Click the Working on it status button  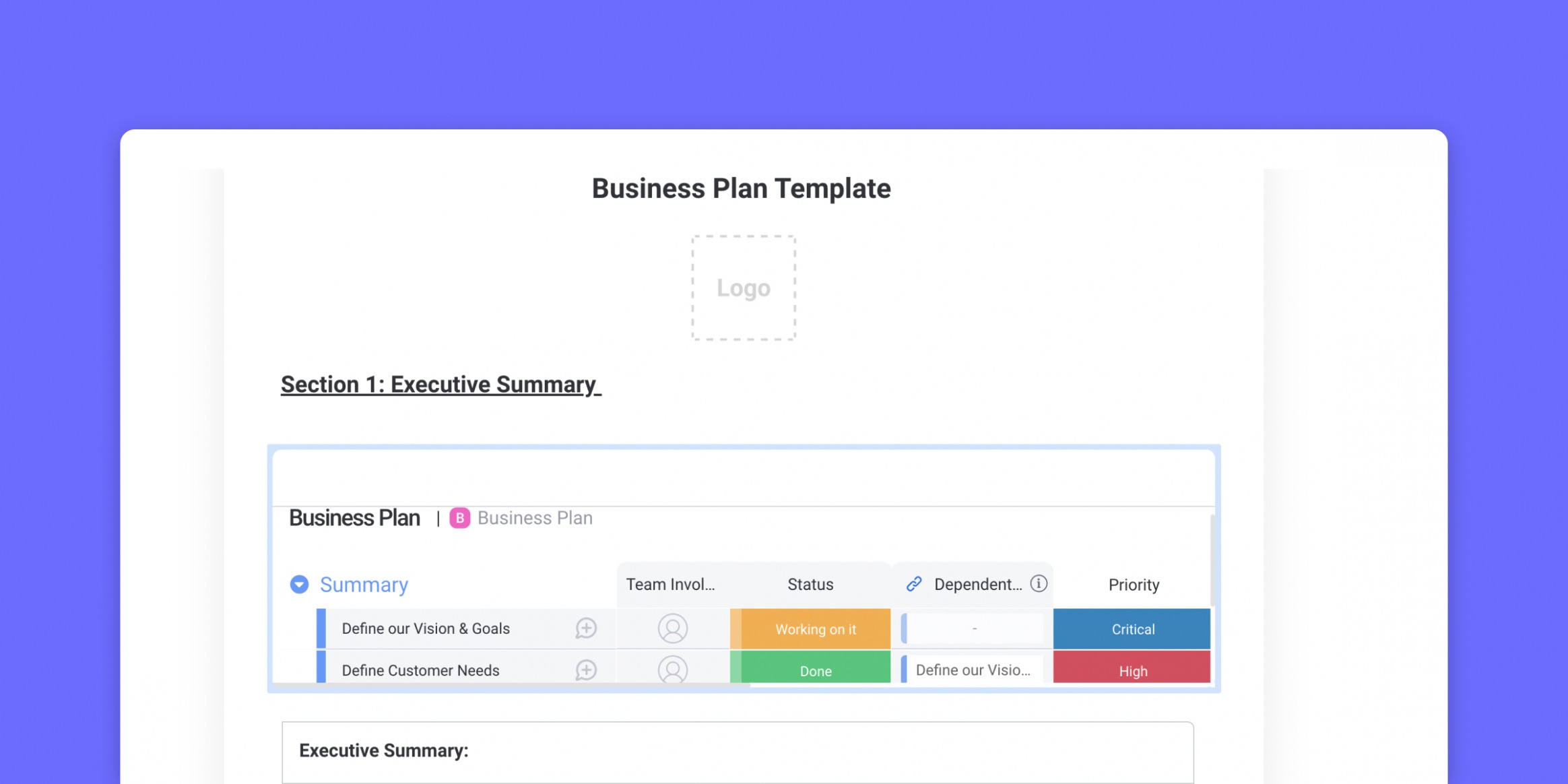tap(815, 629)
